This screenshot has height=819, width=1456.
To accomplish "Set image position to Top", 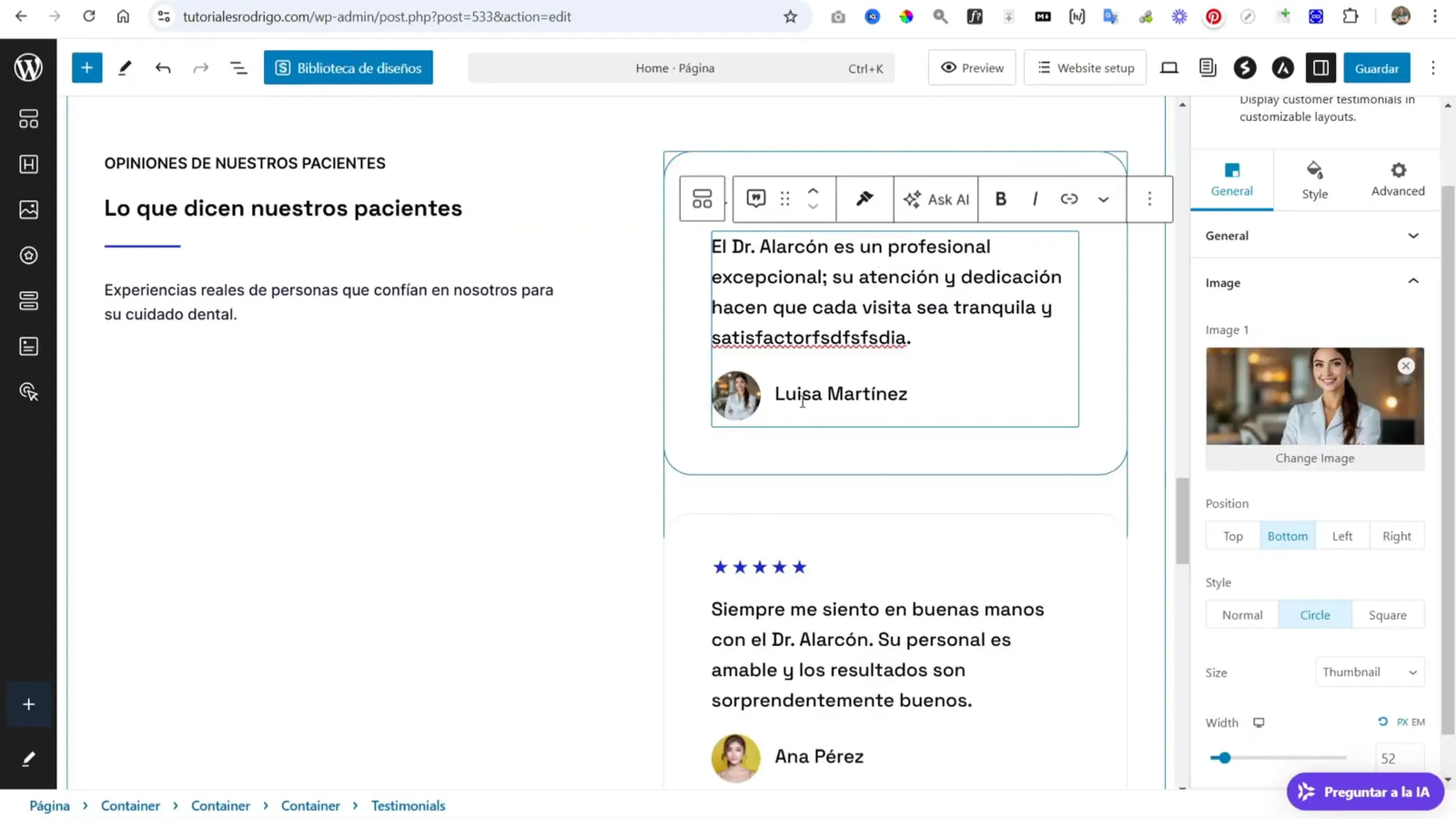I will point(1232,536).
